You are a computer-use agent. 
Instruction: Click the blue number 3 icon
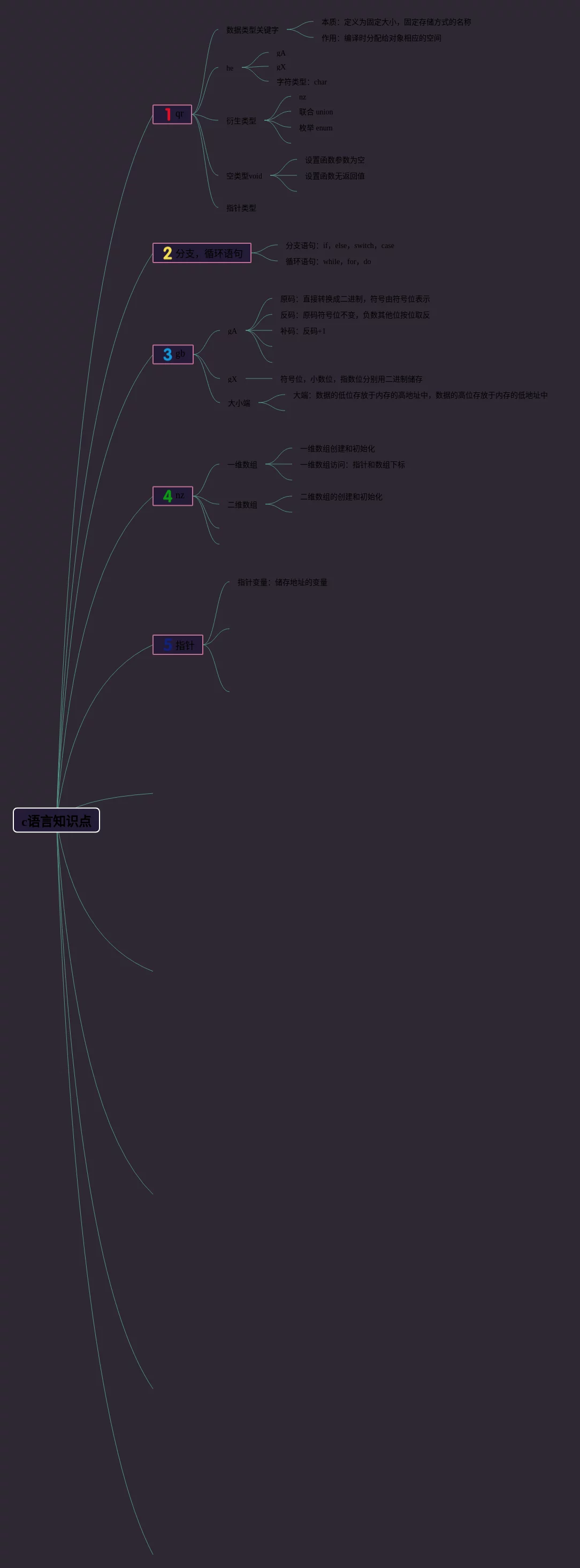coord(167,354)
